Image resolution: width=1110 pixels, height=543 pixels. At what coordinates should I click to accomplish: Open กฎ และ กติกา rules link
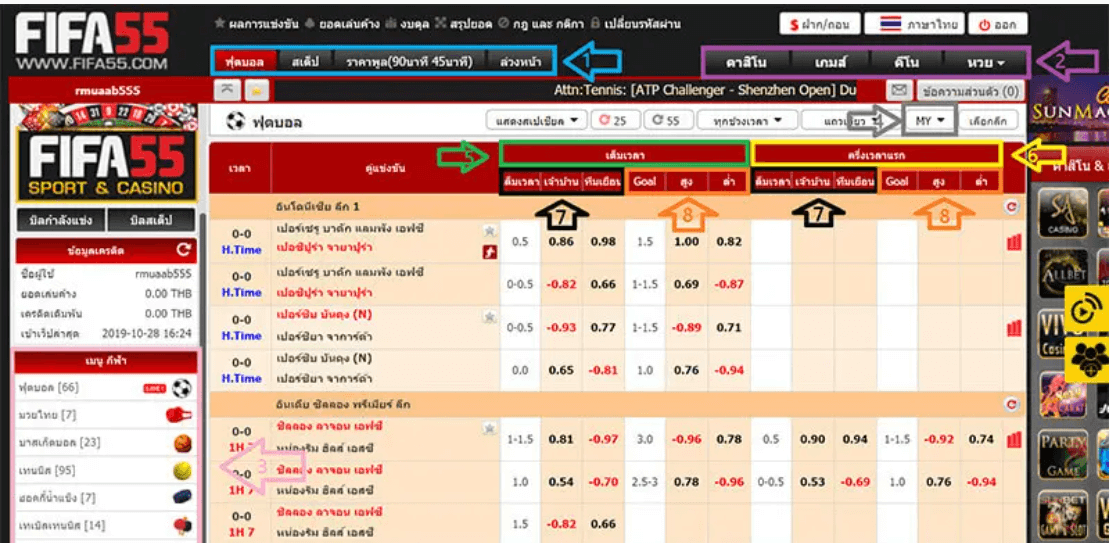click(x=540, y=24)
